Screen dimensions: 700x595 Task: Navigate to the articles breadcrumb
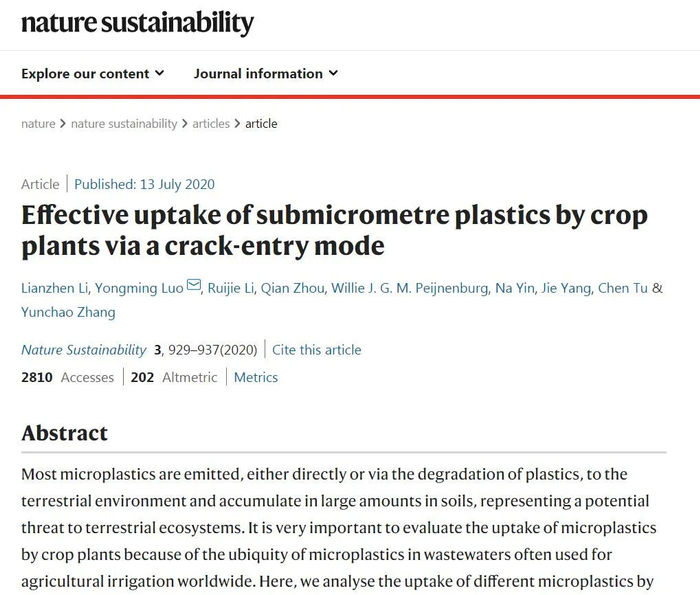point(211,124)
